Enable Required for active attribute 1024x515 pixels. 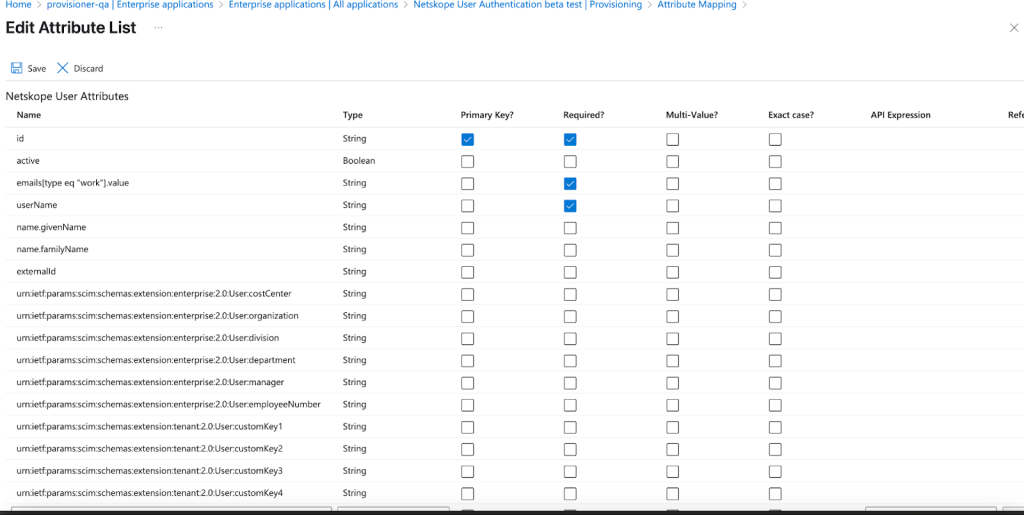[570, 161]
